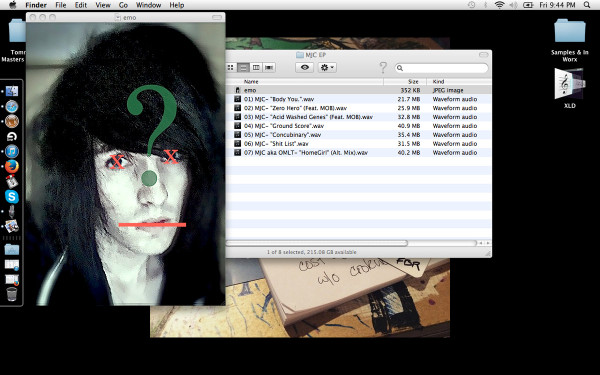This screenshot has width=600, height=375.
Task: Open Spotlight search in the menu bar
Action: (x=587, y=5)
